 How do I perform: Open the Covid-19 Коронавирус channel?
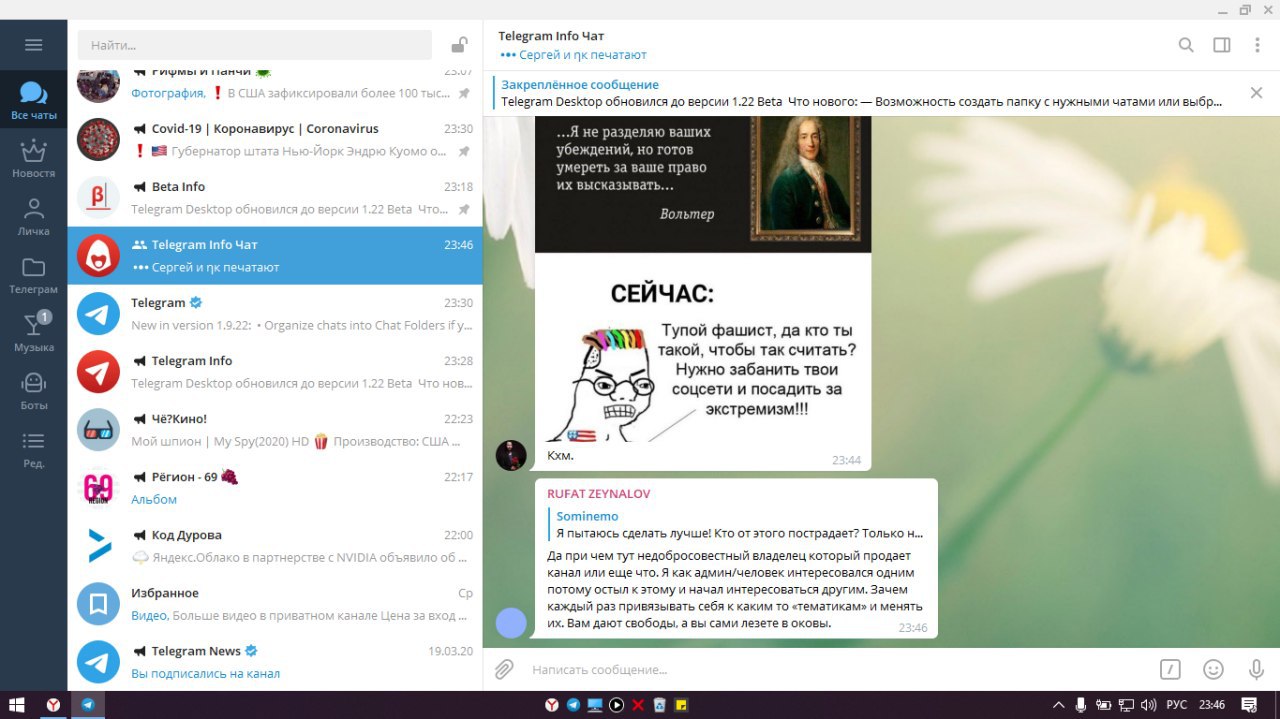275,140
